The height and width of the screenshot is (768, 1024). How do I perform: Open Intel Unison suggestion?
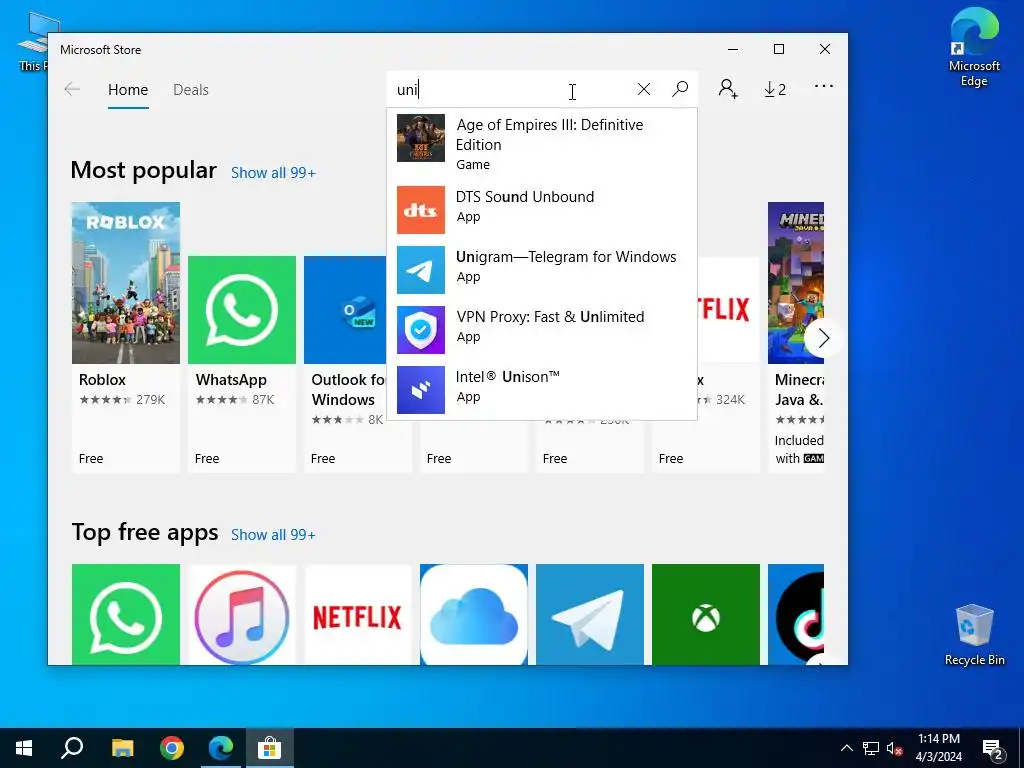click(542, 389)
